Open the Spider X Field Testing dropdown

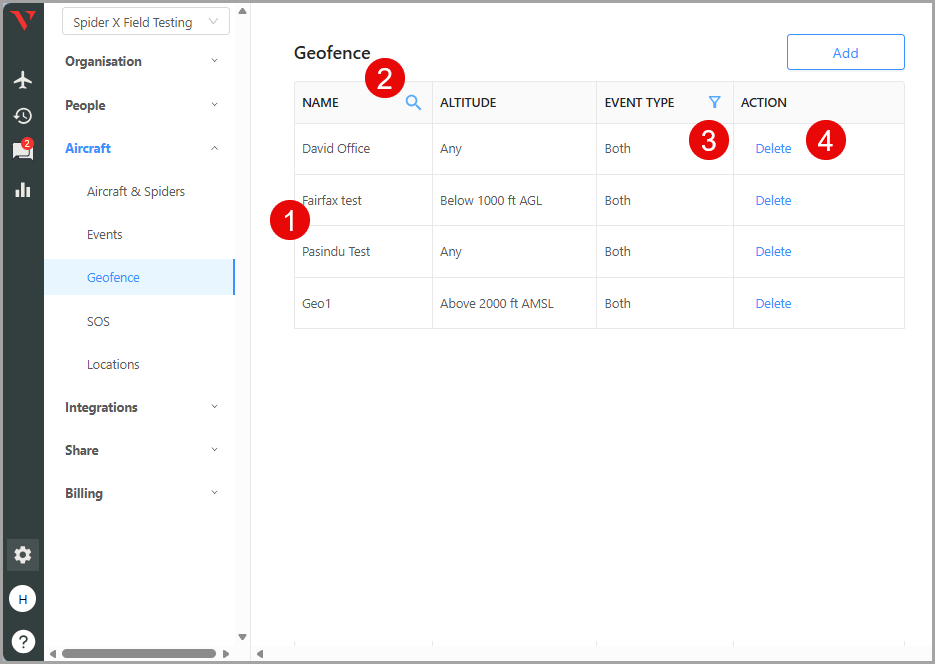coord(145,22)
